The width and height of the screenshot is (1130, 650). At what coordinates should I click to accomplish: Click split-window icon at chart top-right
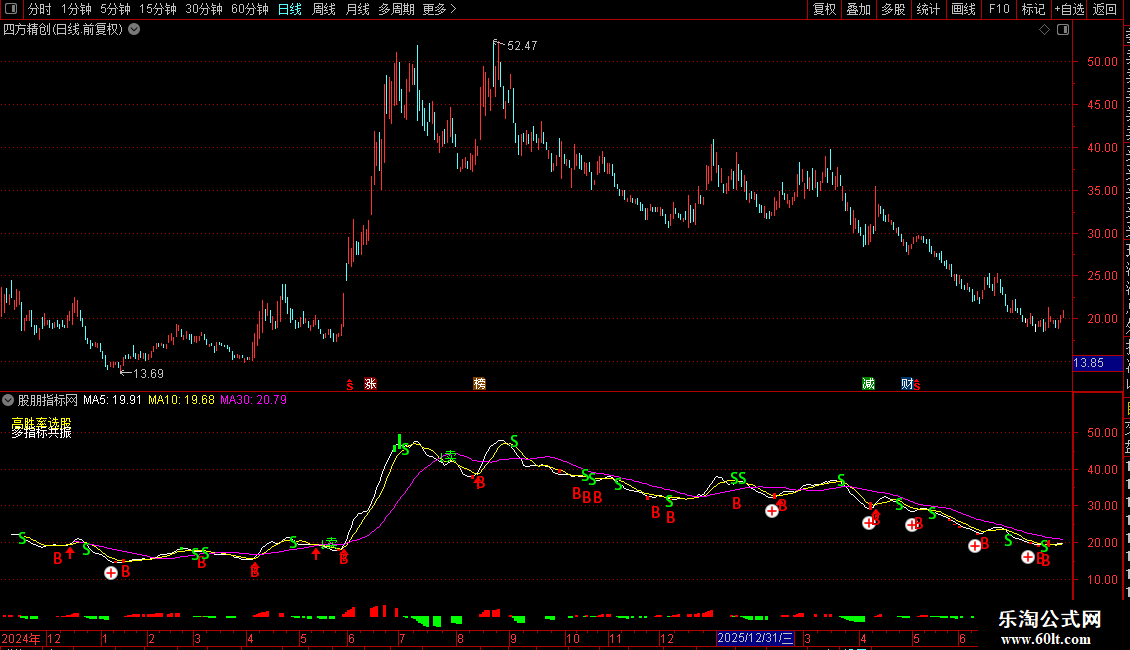(x=1063, y=30)
